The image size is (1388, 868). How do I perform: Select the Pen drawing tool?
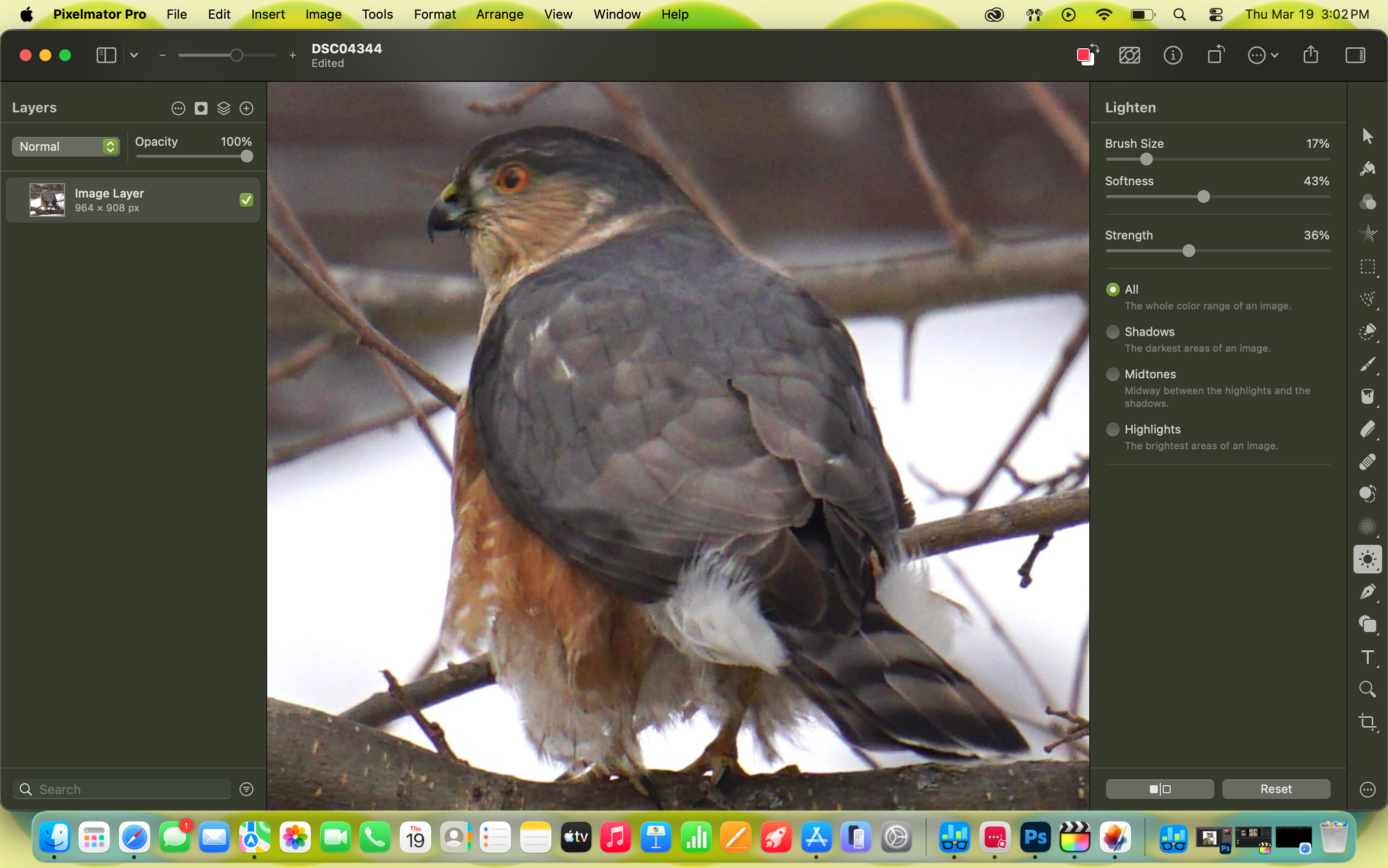pos(1367,592)
